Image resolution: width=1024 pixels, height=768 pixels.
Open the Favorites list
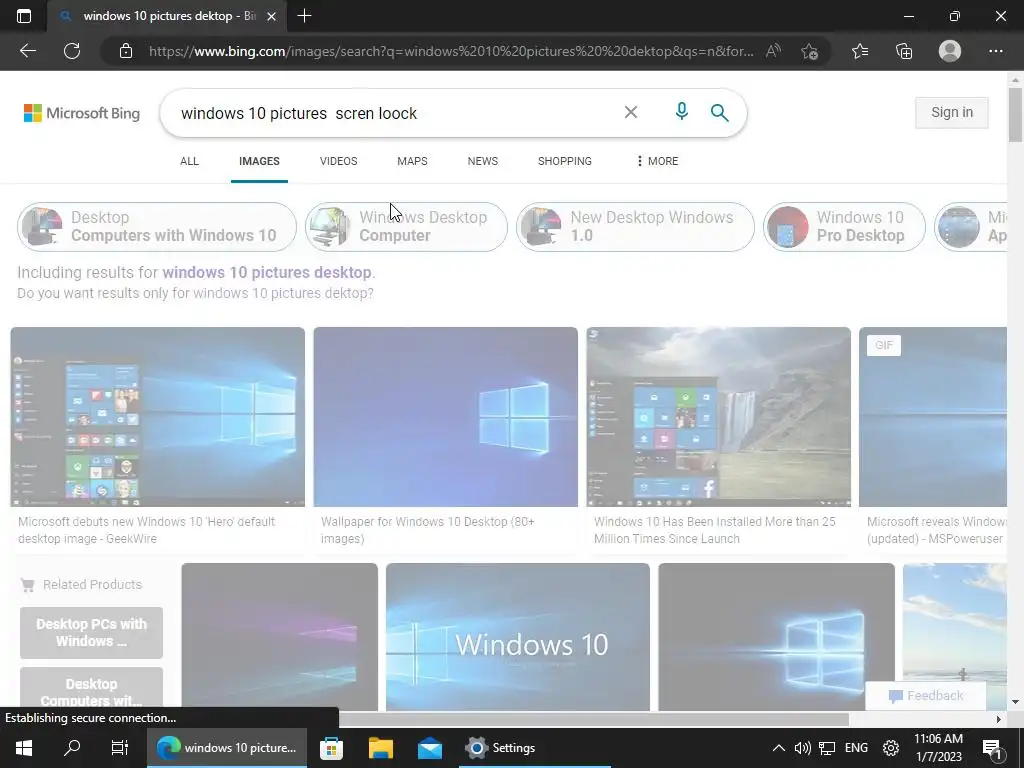click(x=860, y=51)
